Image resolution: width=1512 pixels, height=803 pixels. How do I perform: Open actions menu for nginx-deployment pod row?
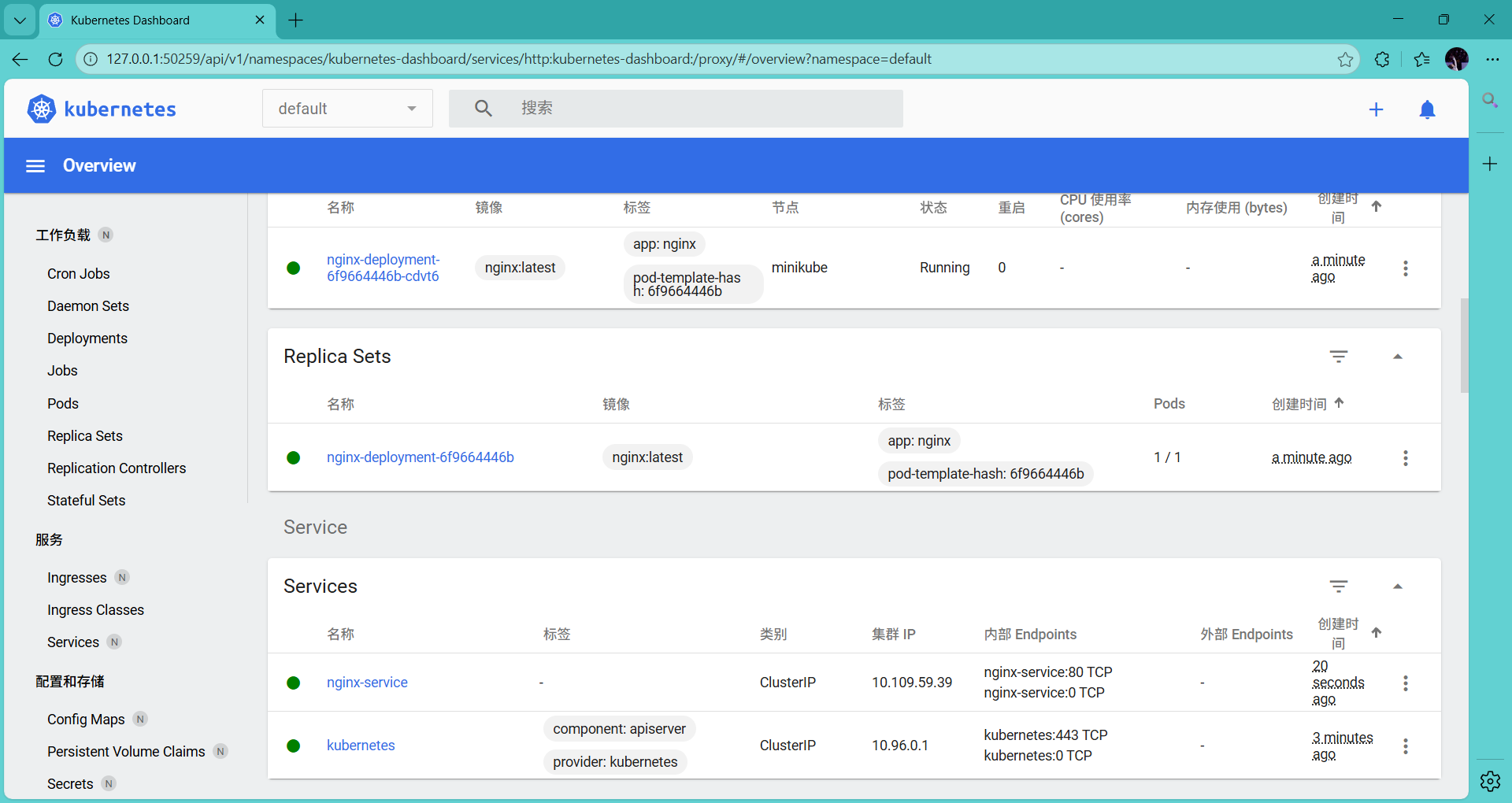tap(1405, 268)
